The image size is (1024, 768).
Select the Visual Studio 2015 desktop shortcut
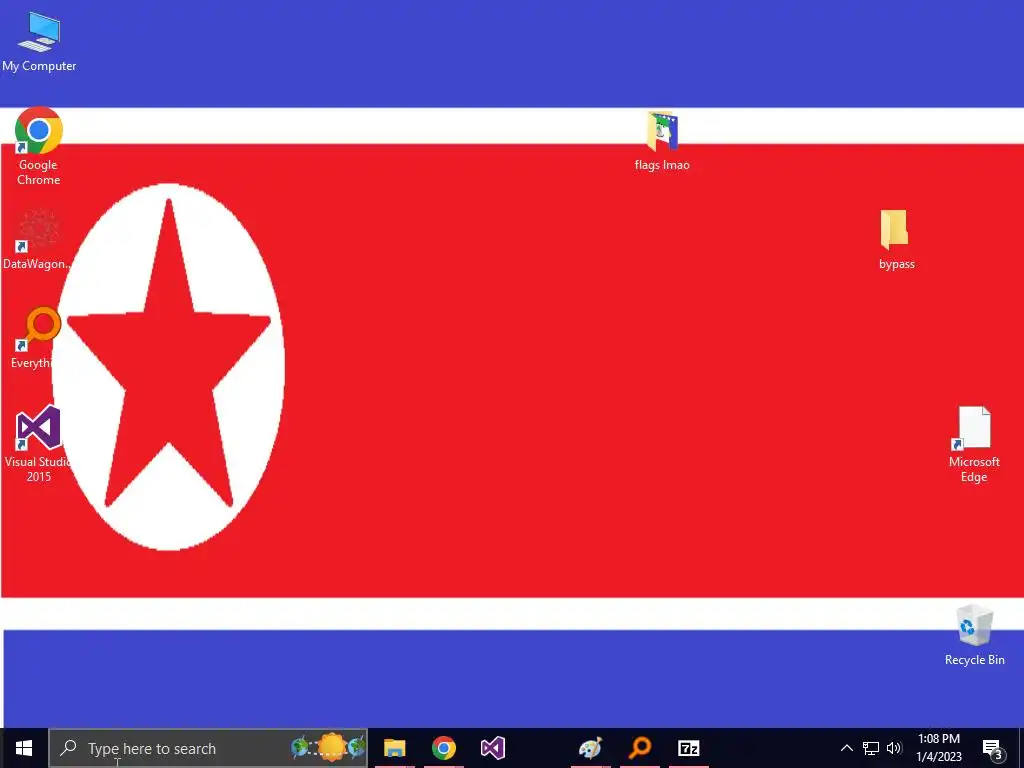(38, 444)
